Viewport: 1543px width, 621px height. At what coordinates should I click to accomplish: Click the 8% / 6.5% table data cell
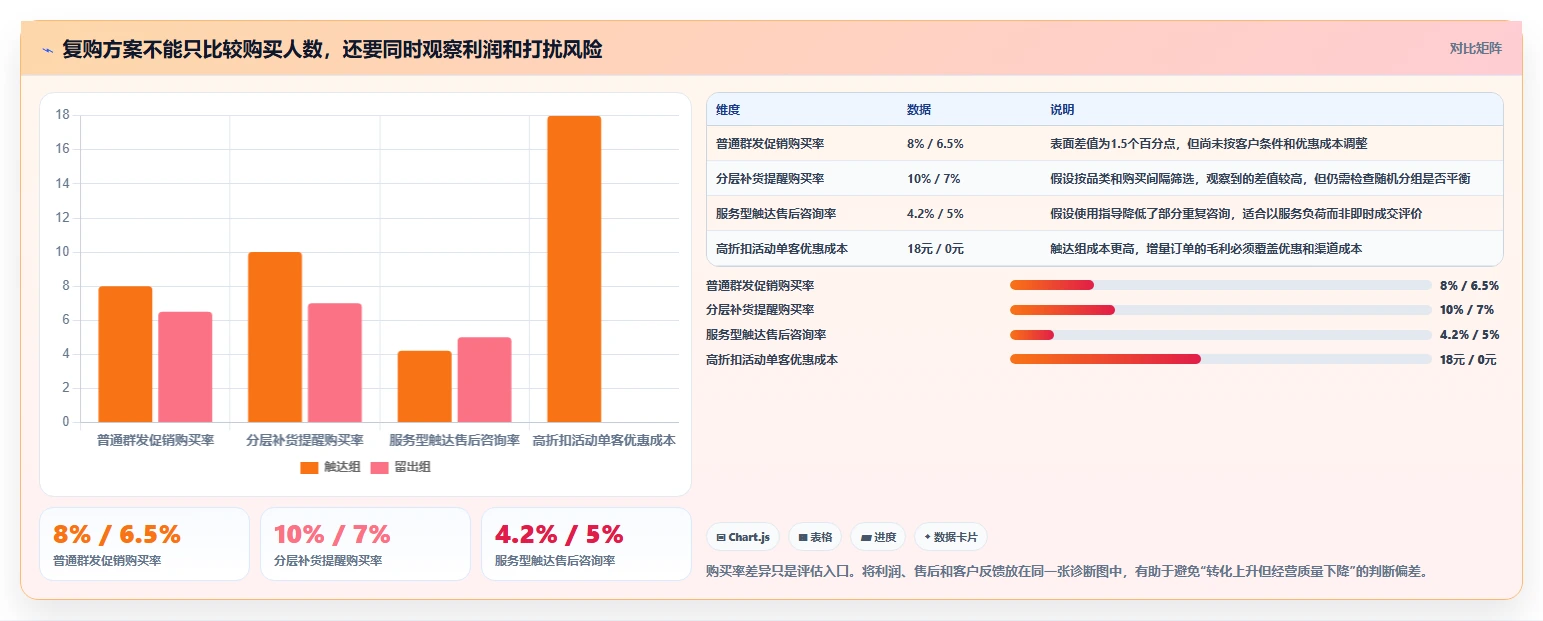[935, 143]
